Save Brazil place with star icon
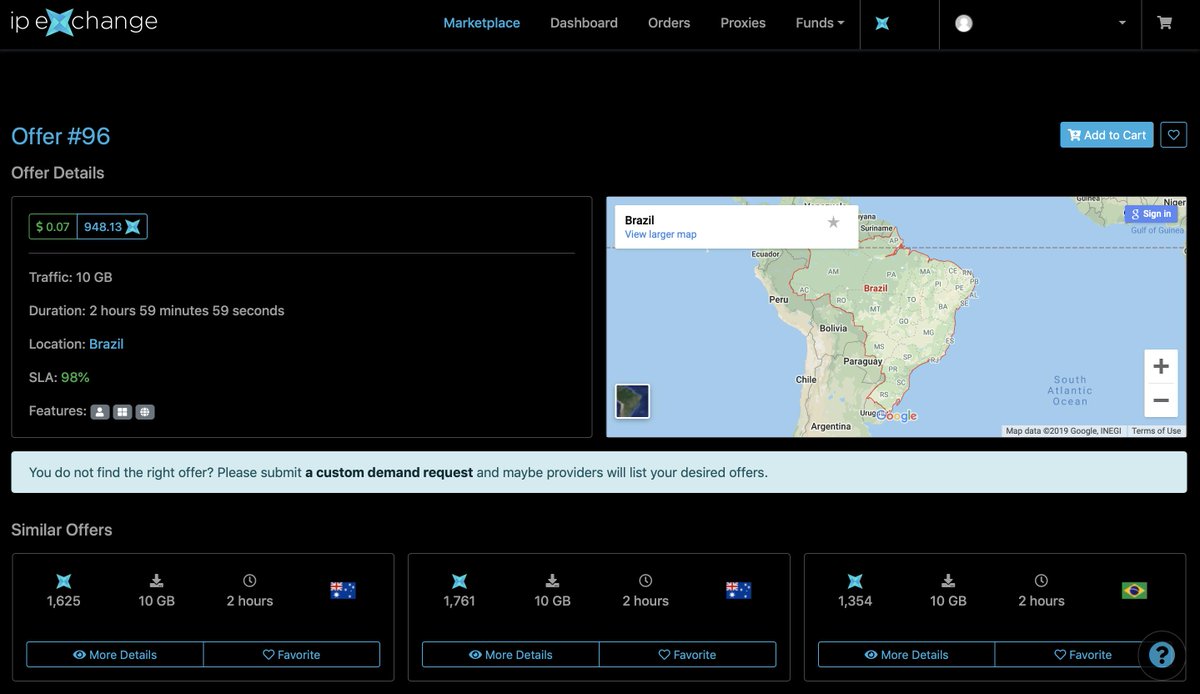1200x694 pixels. coord(834,222)
